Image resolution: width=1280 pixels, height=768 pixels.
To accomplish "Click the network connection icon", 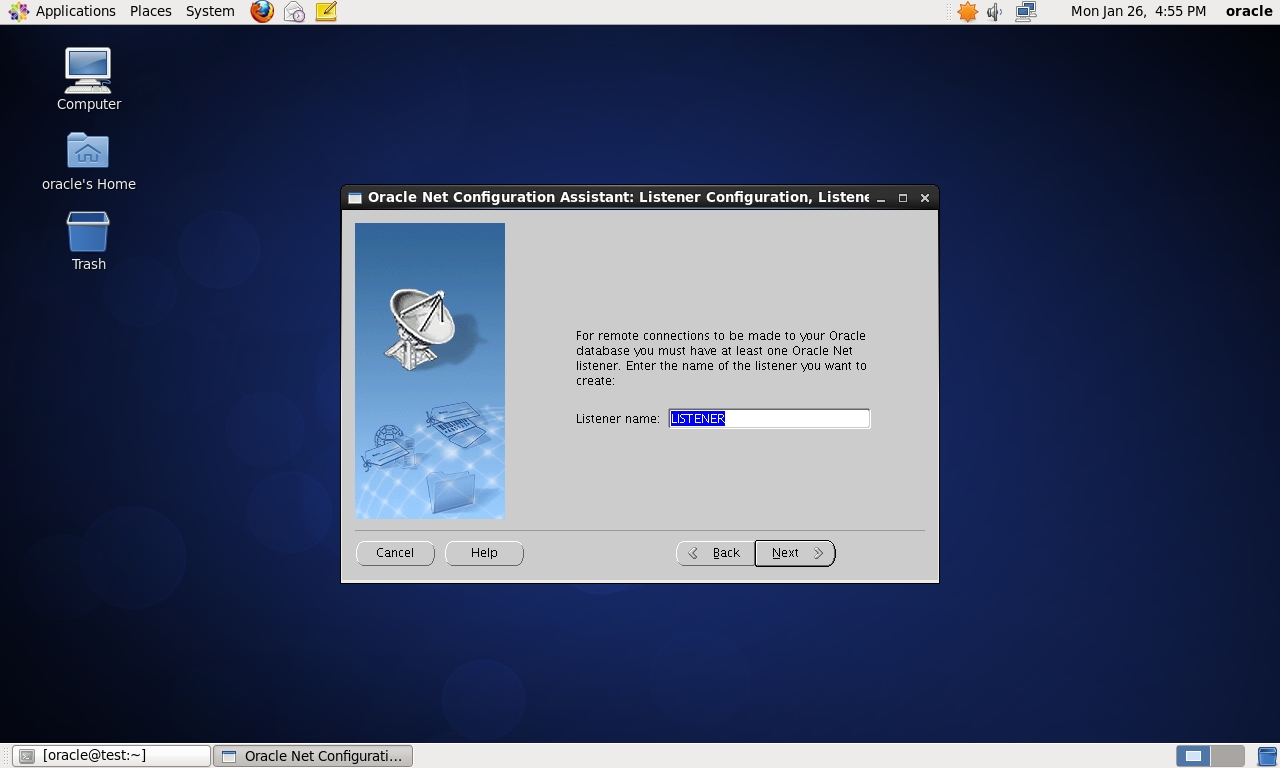I will (x=1026, y=12).
